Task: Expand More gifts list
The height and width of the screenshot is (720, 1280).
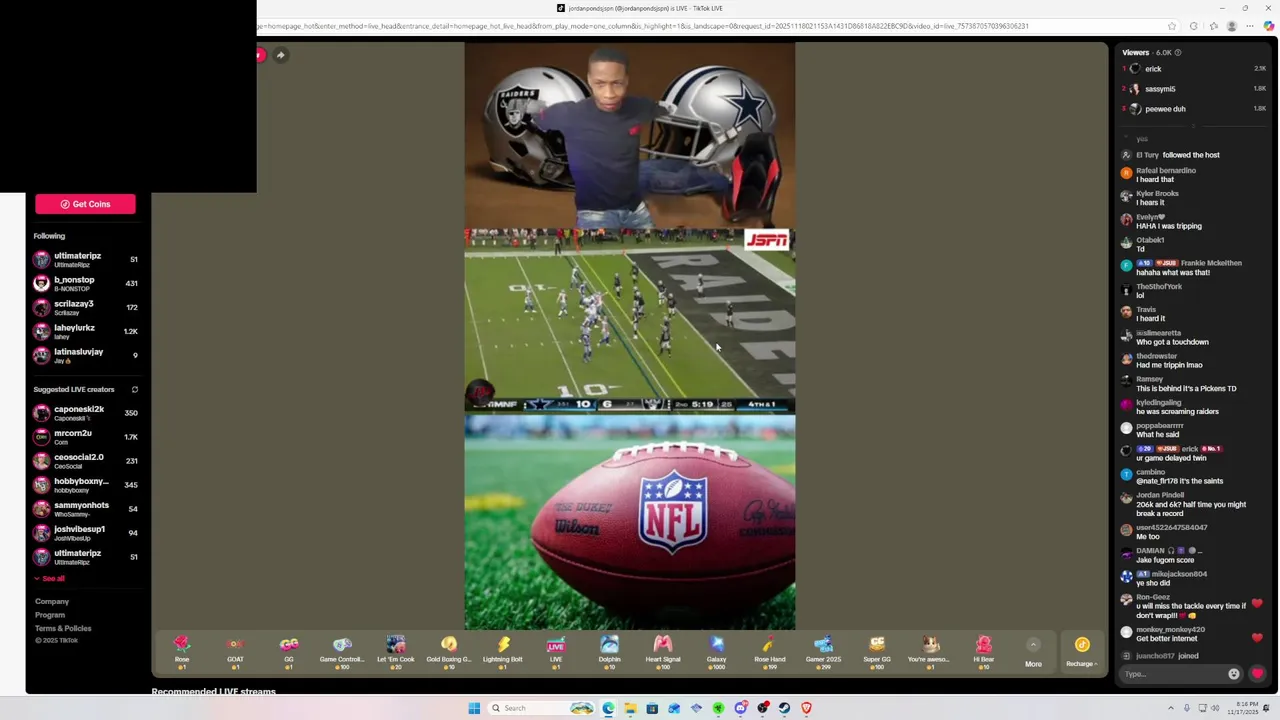Action: click(x=1033, y=652)
